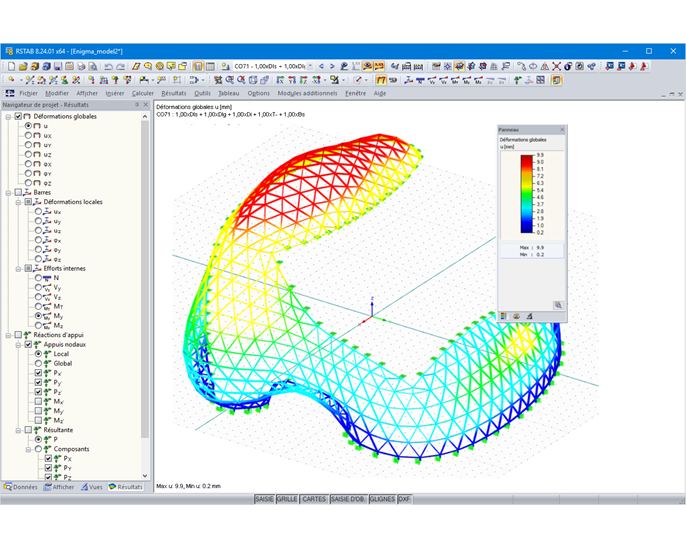Click the print icon in the toolbar
This screenshot has width=686, height=549.
(x=81, y=66)
